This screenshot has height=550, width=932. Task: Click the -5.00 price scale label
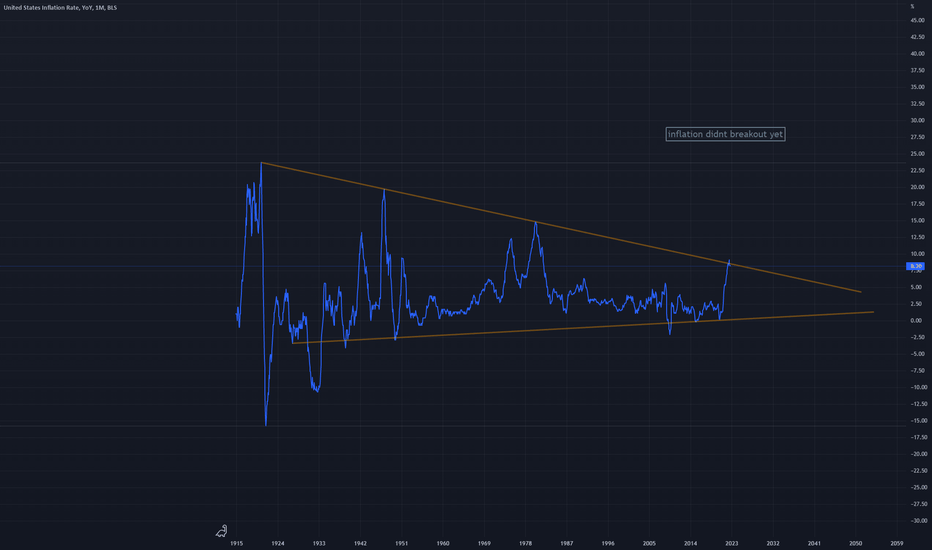coord(917,354)
